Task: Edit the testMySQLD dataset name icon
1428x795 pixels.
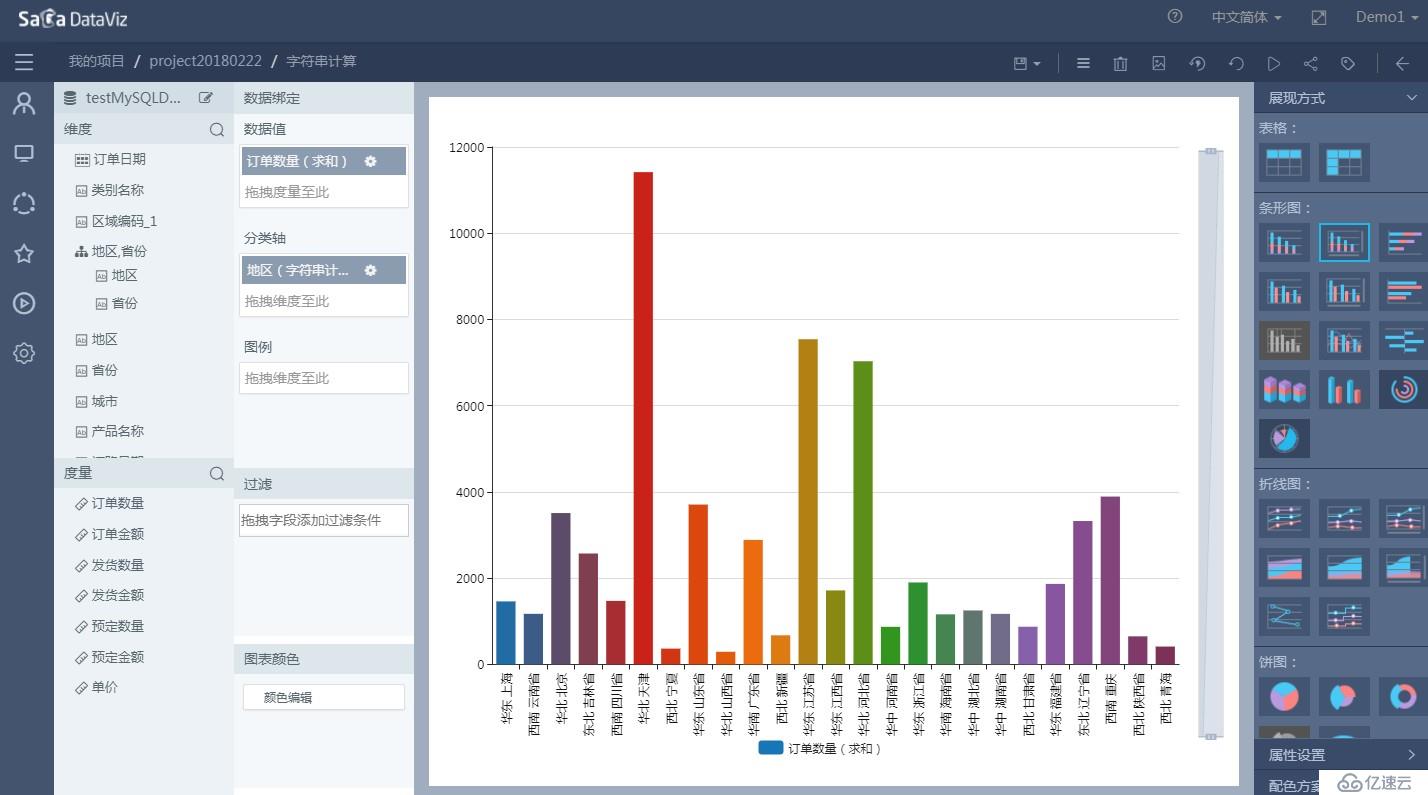Action: coord(206,98)
